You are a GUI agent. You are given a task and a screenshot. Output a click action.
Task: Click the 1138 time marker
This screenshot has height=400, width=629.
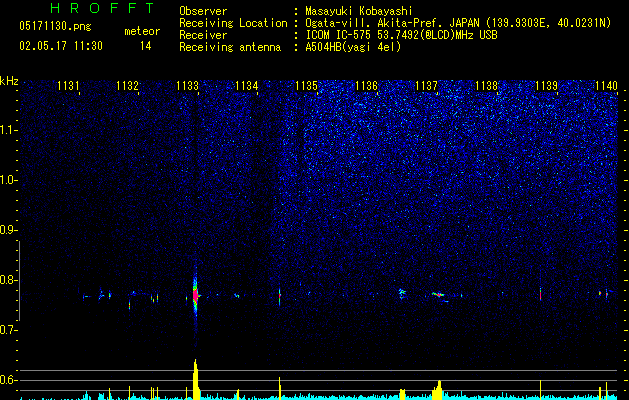coord(486,86)
